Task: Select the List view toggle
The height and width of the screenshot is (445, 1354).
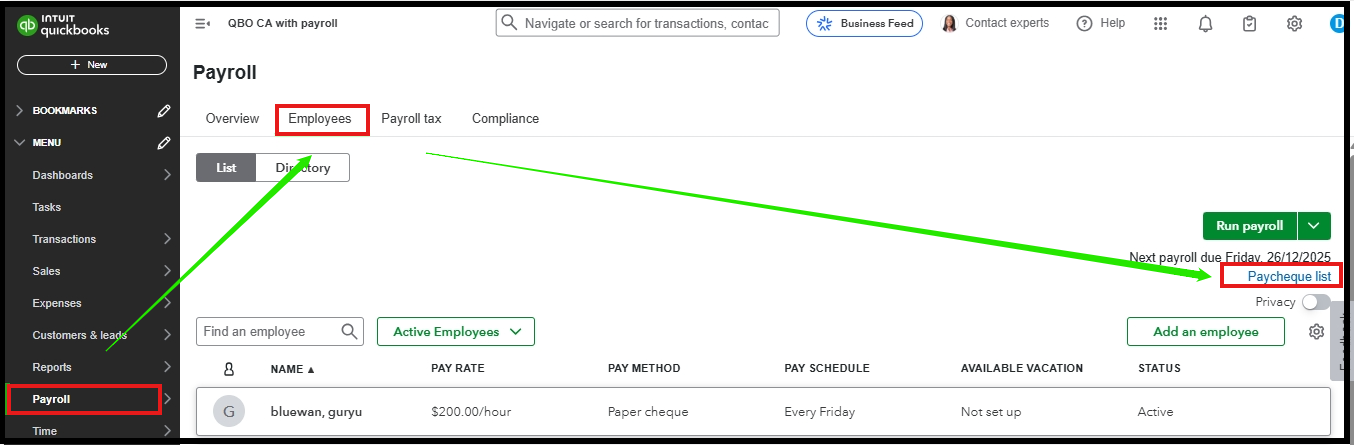Action: (226, 168)
